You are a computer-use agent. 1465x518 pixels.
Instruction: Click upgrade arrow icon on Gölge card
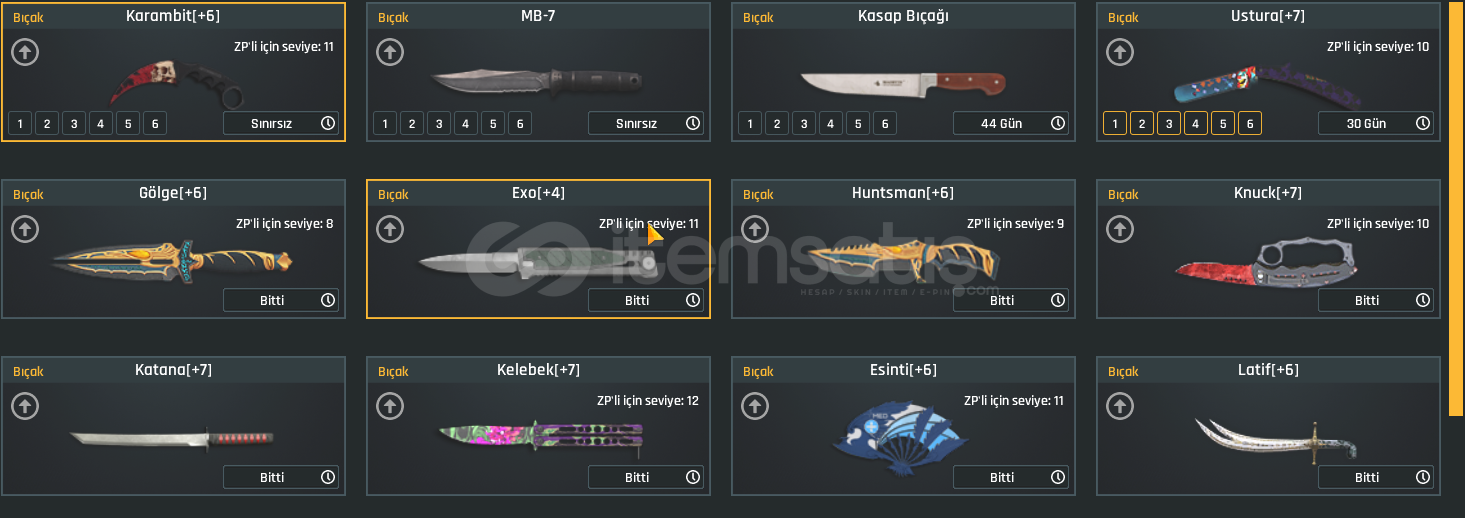point(25,229)
